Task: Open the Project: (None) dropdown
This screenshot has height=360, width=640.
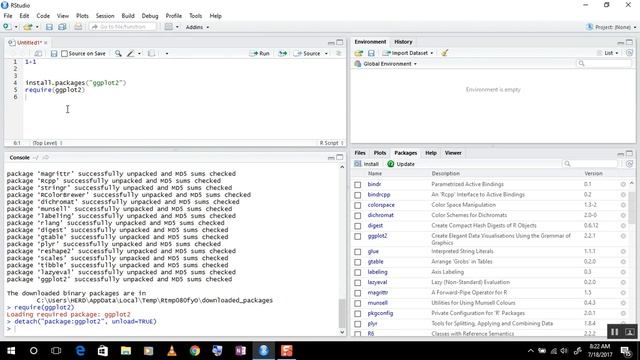Action: (x=611, y=27)
